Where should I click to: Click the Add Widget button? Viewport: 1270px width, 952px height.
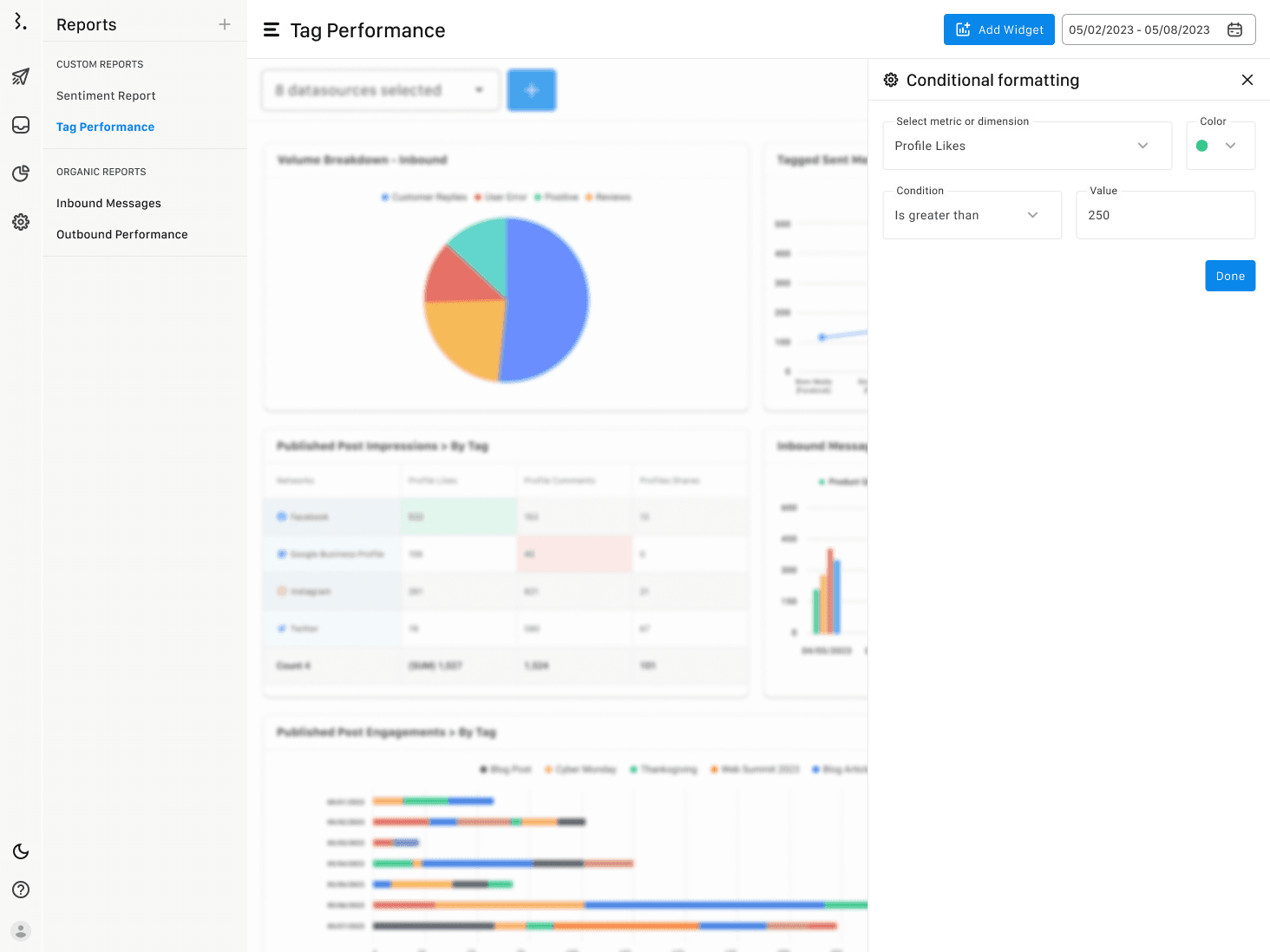998,29
